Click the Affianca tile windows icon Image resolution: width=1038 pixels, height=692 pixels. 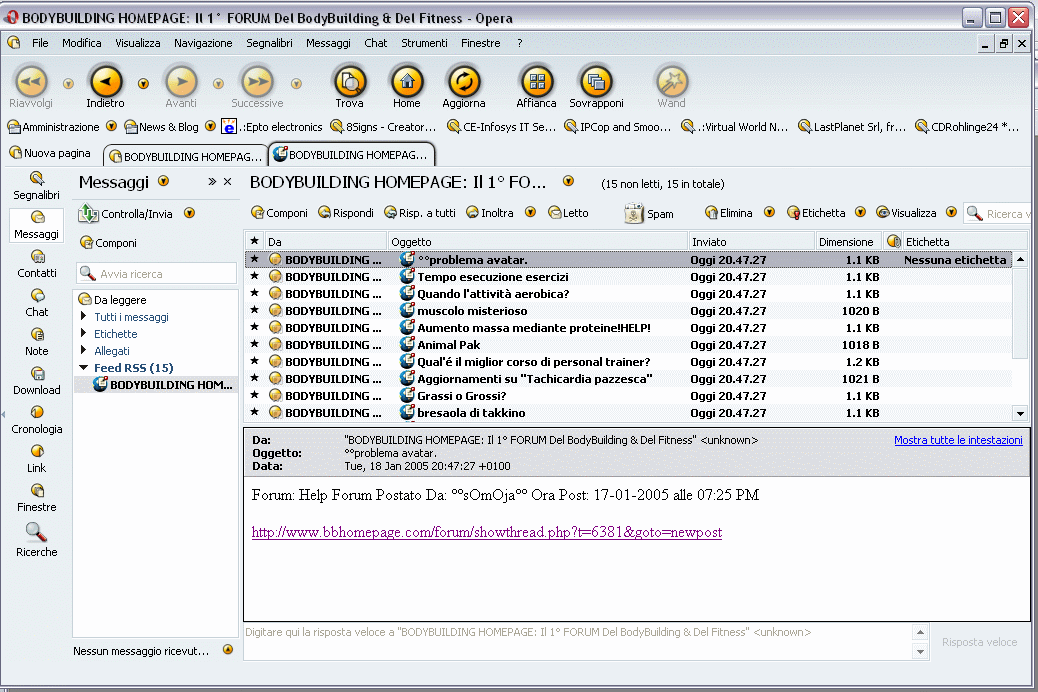[536, 82]
